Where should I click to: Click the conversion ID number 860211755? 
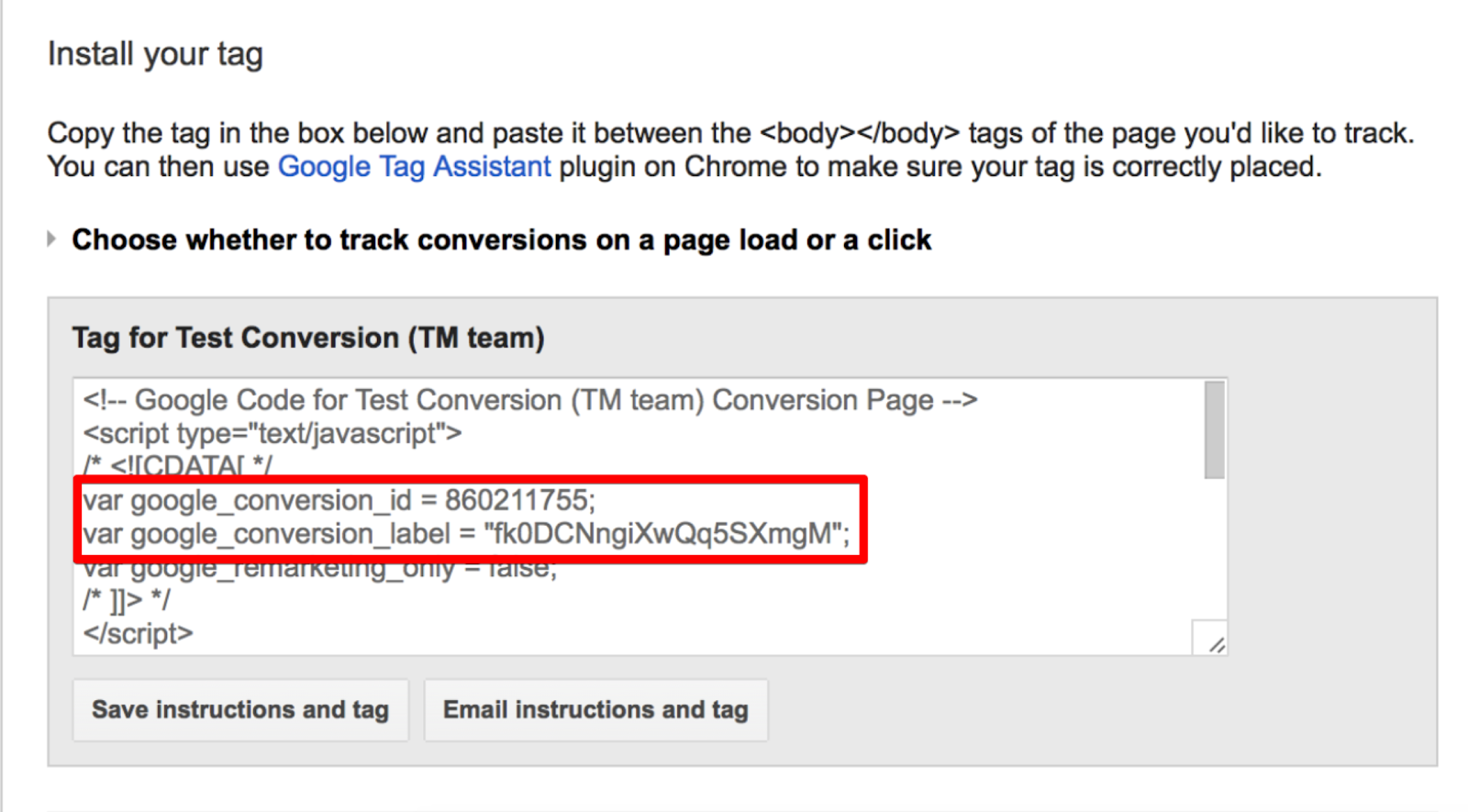pos(519,500)
